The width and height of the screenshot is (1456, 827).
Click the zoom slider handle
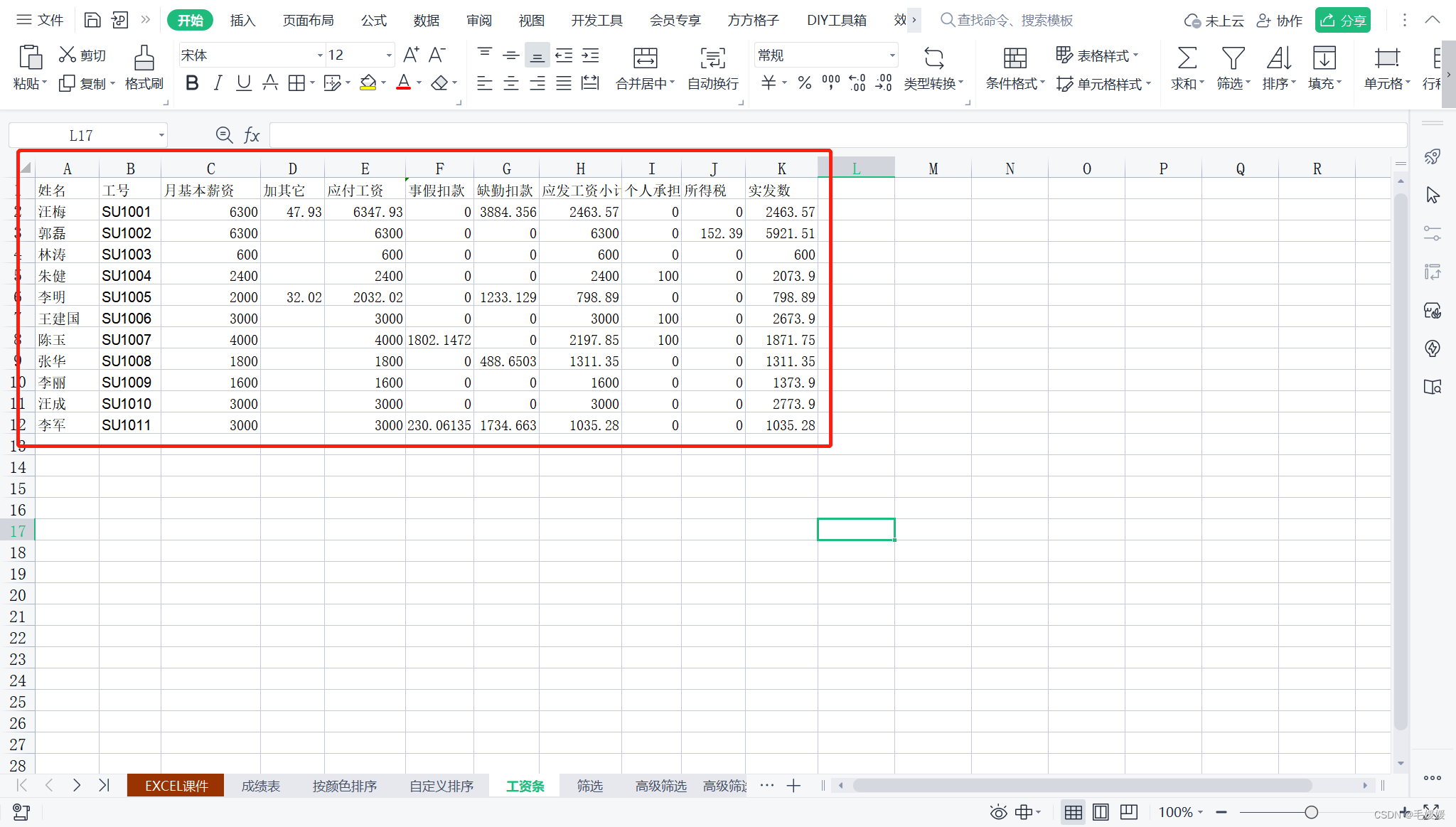pyautogui.click(x=1311, y=812)
